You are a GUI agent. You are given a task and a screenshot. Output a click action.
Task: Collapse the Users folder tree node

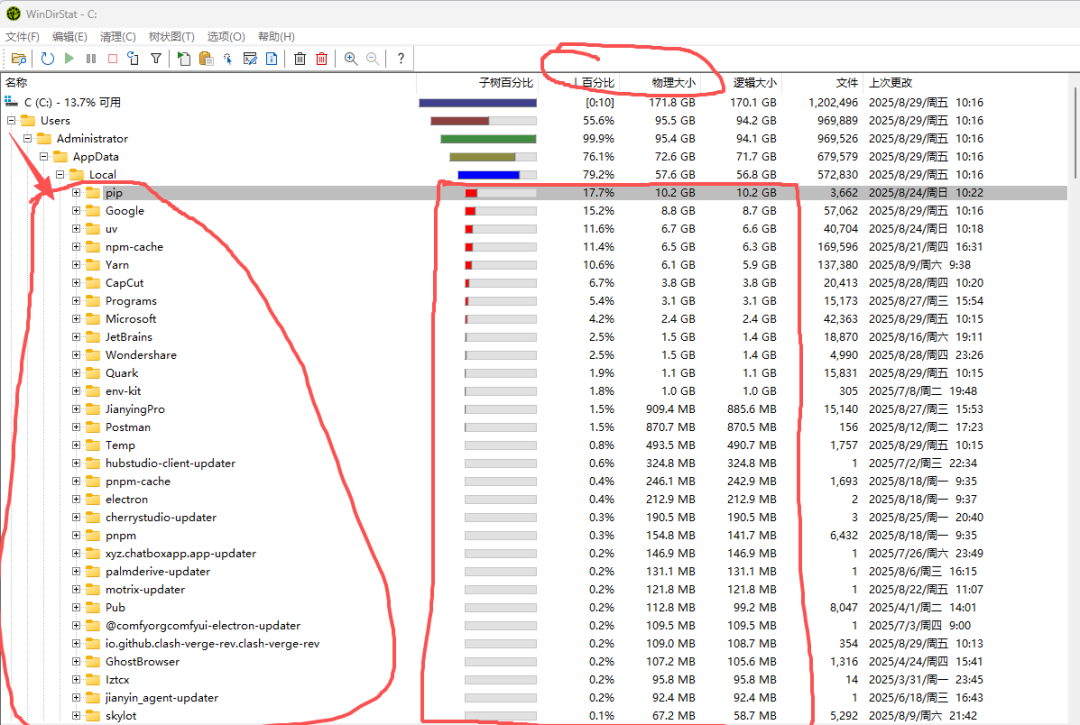click(11, 121)
